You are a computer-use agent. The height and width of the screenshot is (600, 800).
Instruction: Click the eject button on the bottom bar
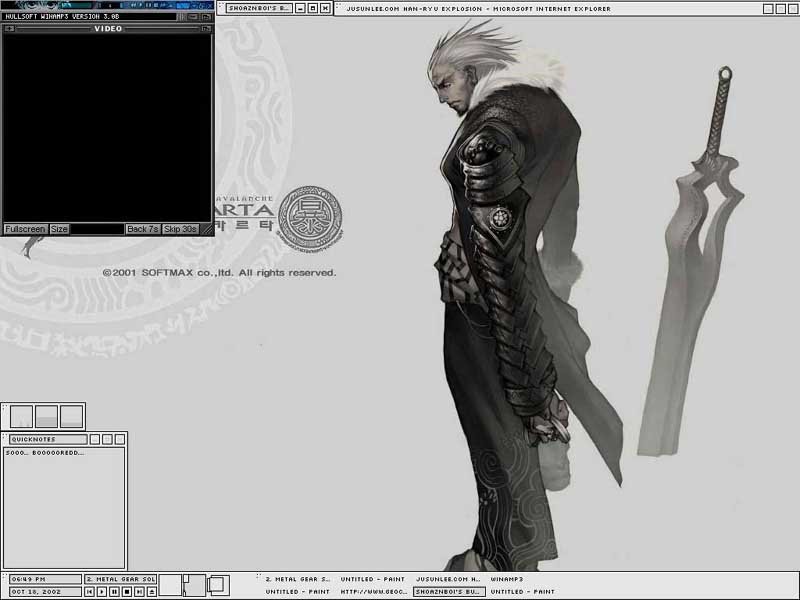click(x=150, y=592)
